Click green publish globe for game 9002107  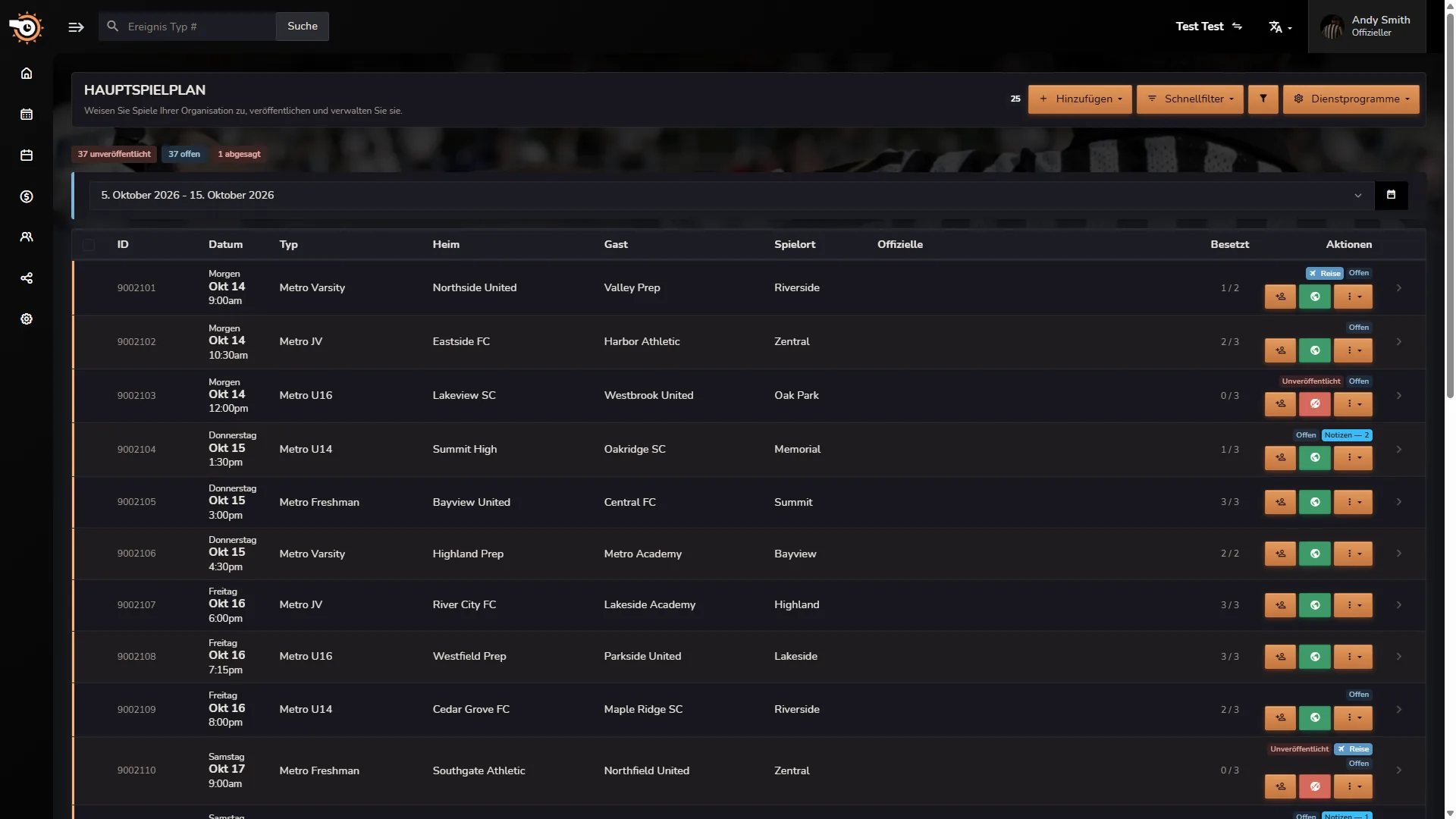(x=1315, y=605)
